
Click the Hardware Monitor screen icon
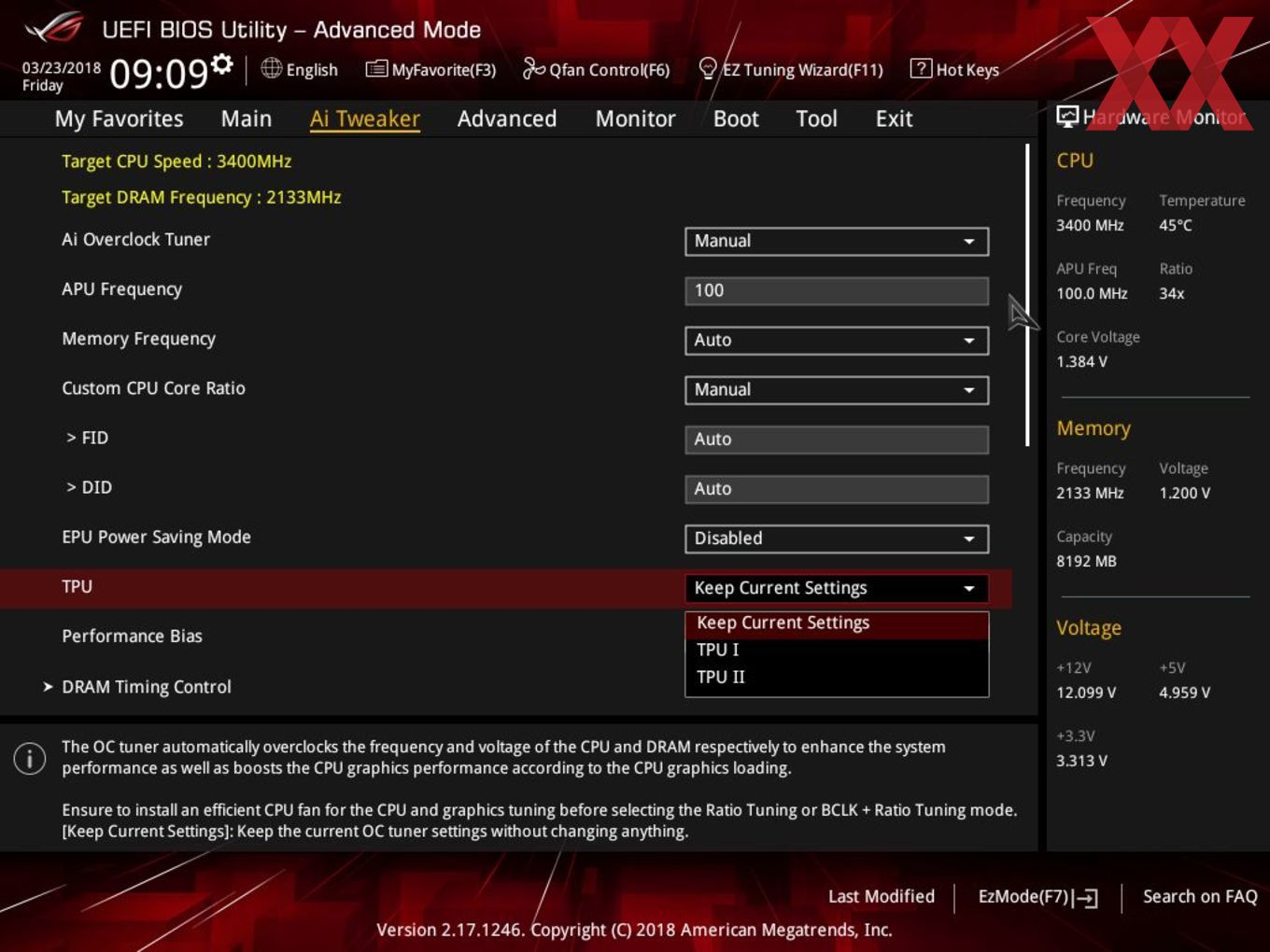click(x=1067, y=117)
